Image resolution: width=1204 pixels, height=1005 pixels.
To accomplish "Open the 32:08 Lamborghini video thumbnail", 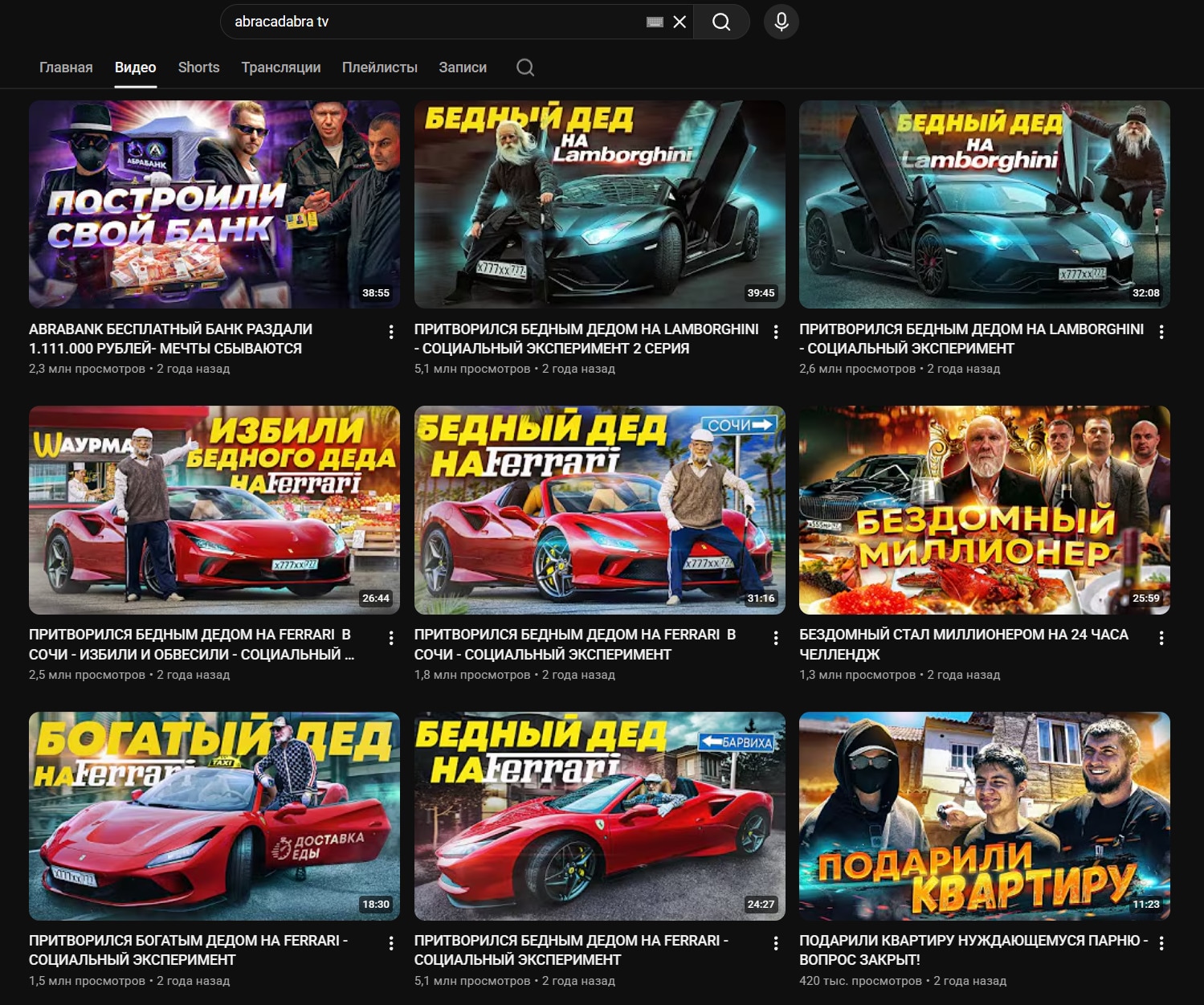I will 985,204.
